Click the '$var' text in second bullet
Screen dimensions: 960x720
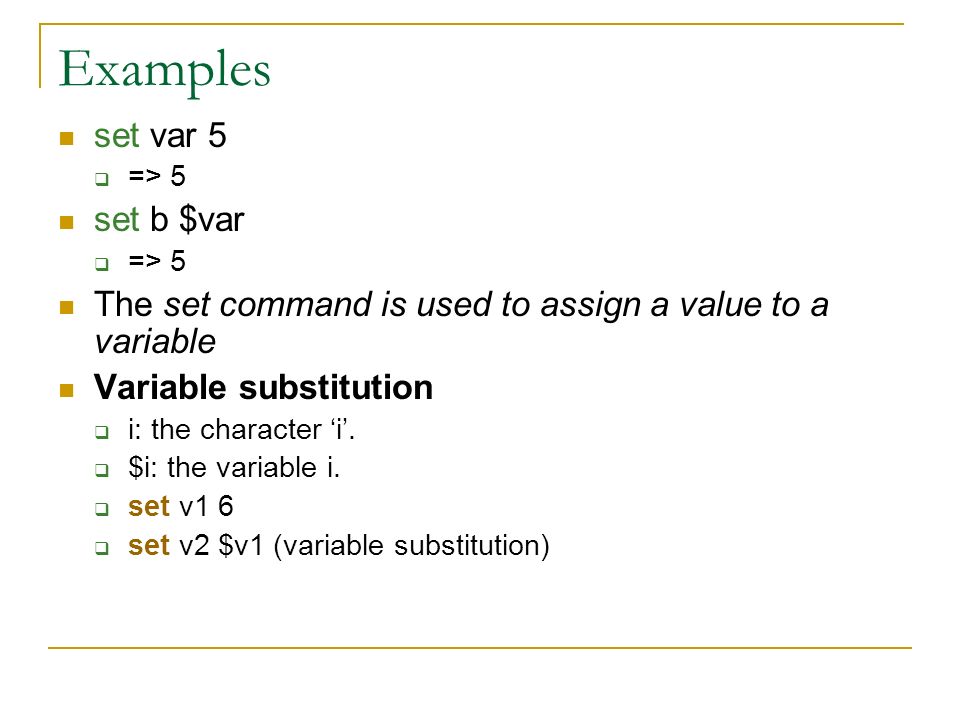click(x=212, y=220)
